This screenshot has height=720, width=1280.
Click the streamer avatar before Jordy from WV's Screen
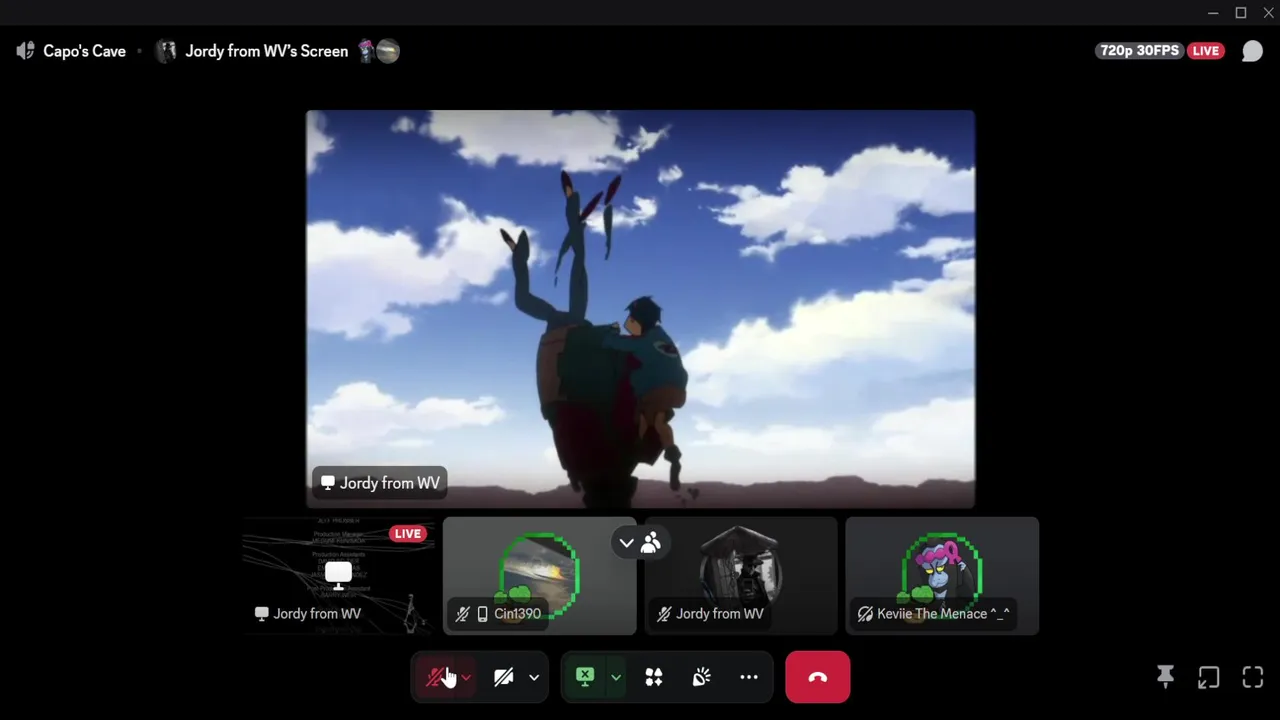167,51
